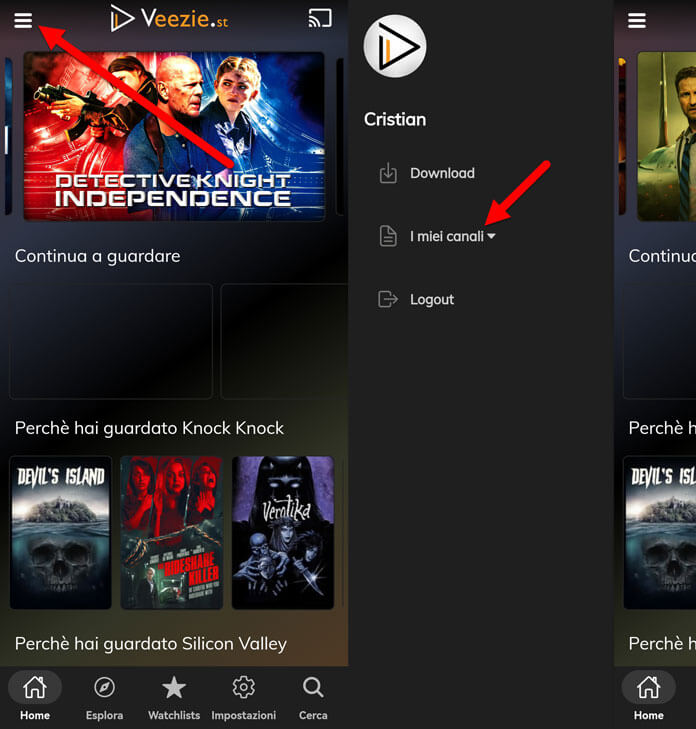The height and width of the screenshot is (729, 696).
Task: Open Impostazioni gear settings
Action: [x=243, y=696]
